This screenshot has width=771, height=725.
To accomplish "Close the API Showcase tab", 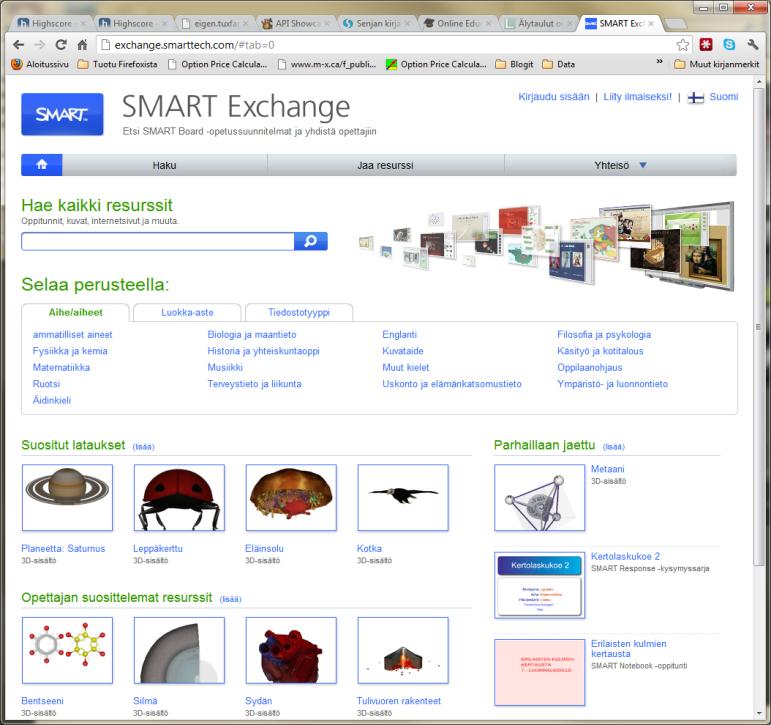I will coord(327,23).
